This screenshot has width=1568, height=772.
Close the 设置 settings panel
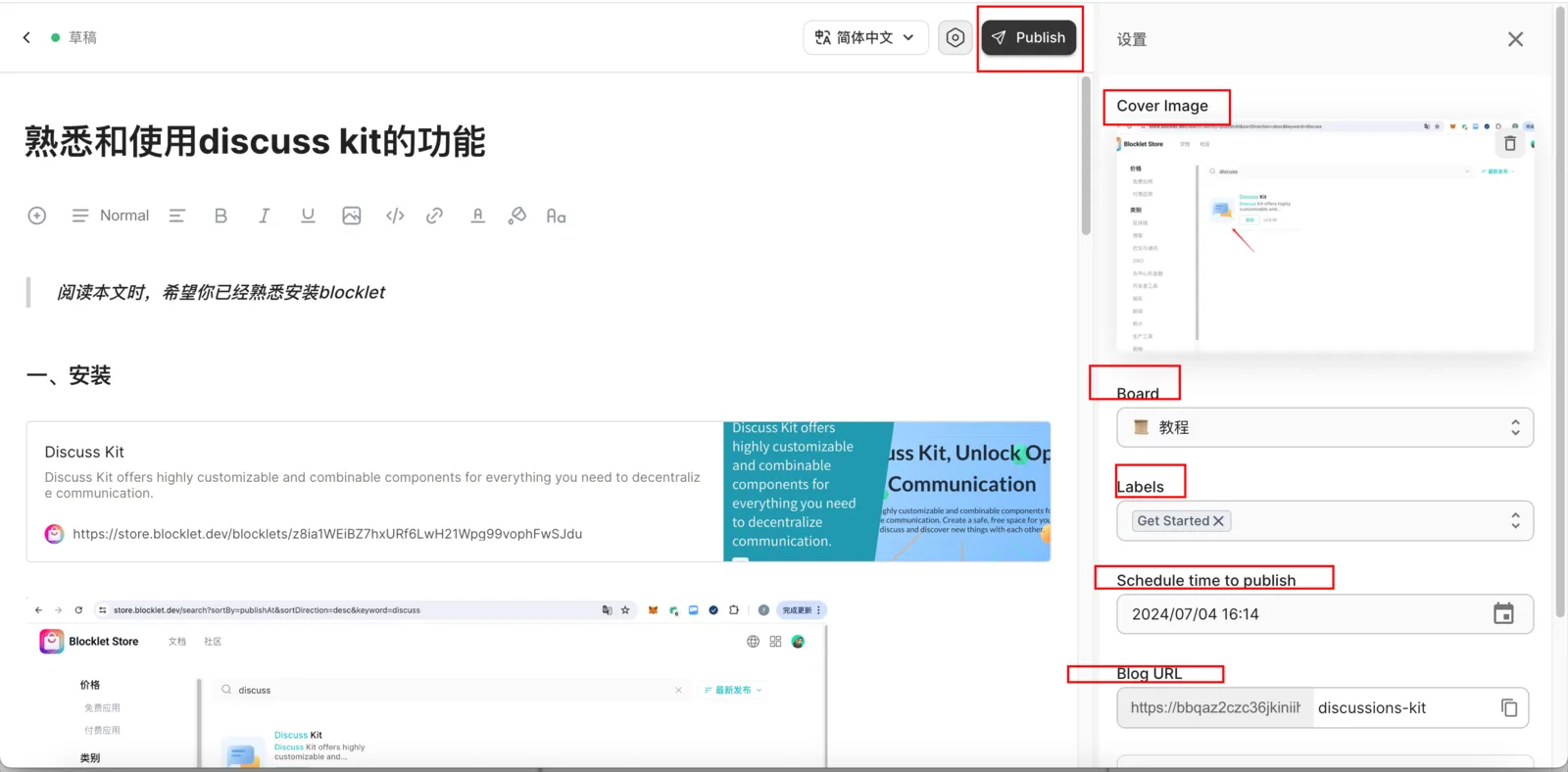pyautogui.click(x=1515, y=39)
